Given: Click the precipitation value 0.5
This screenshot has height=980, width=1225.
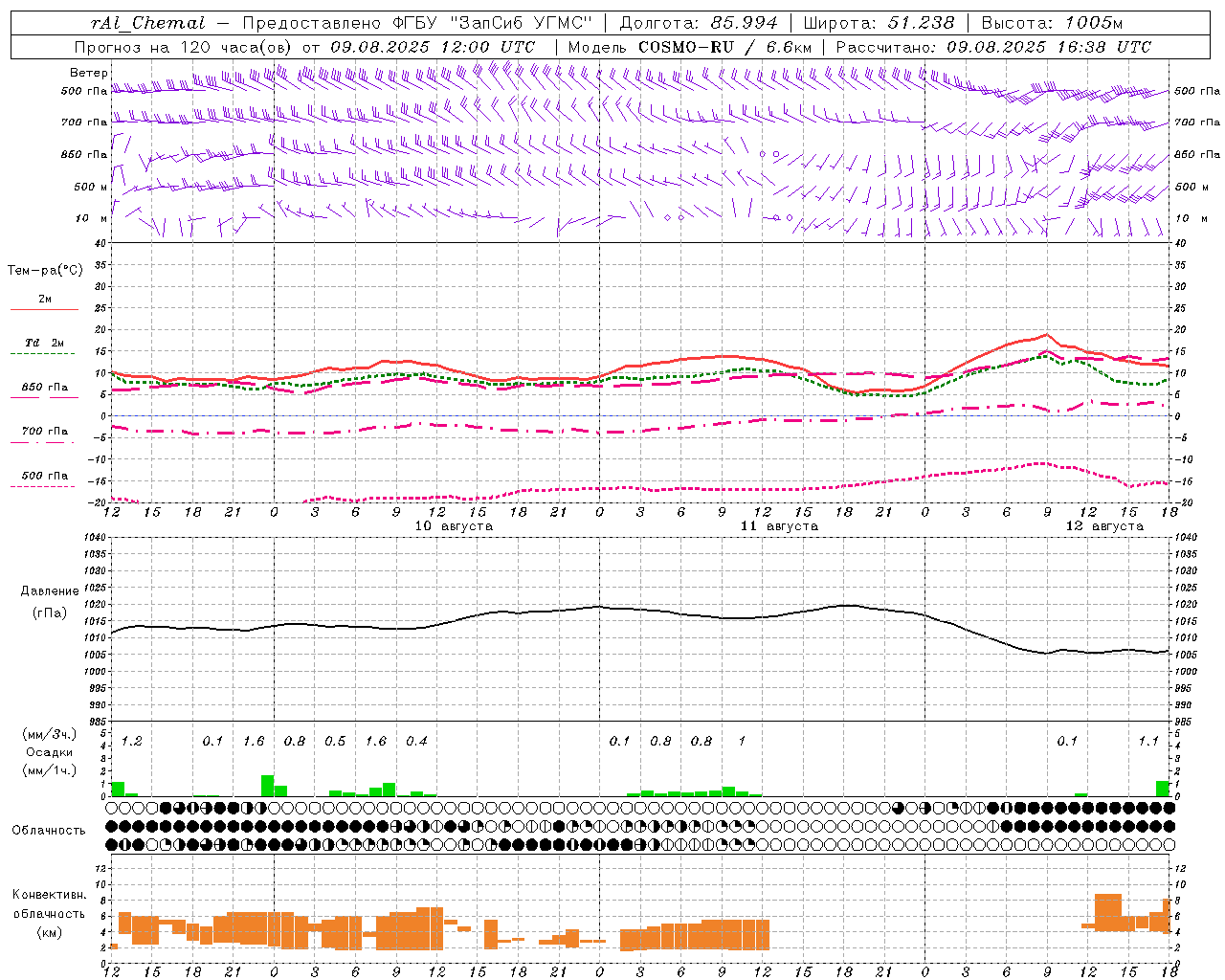Looking at the screenshot, I should pos(335,742).
